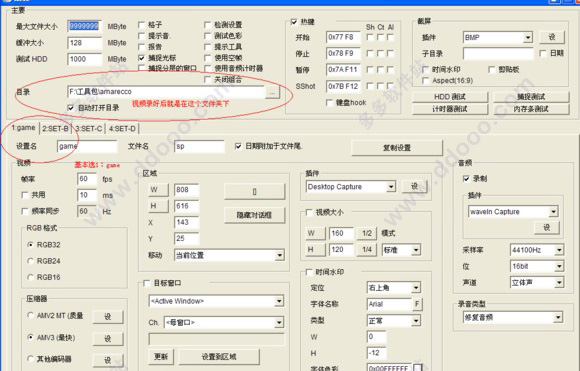Open the folder browse "..." button beside 目录

coord(272,93)
